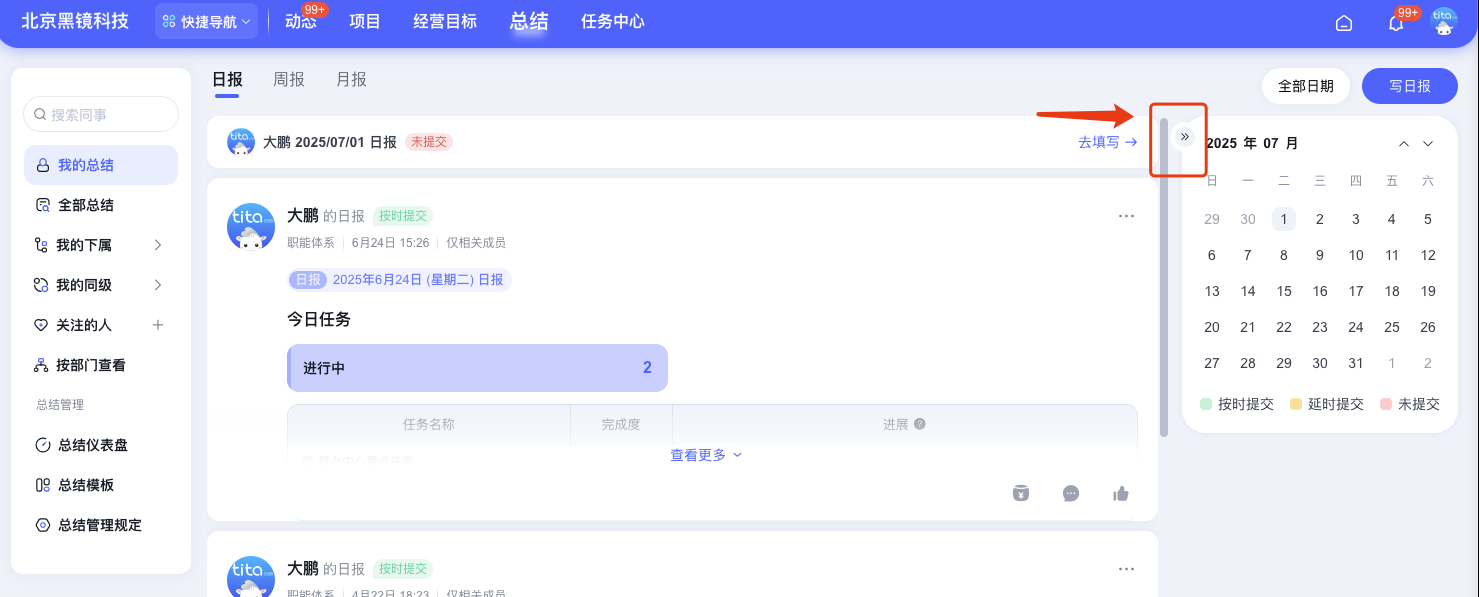The height and width of the screenshot is (597, 1479).
Task: Collapse the calendar panel with the » button
Action: coord(1184,137)
